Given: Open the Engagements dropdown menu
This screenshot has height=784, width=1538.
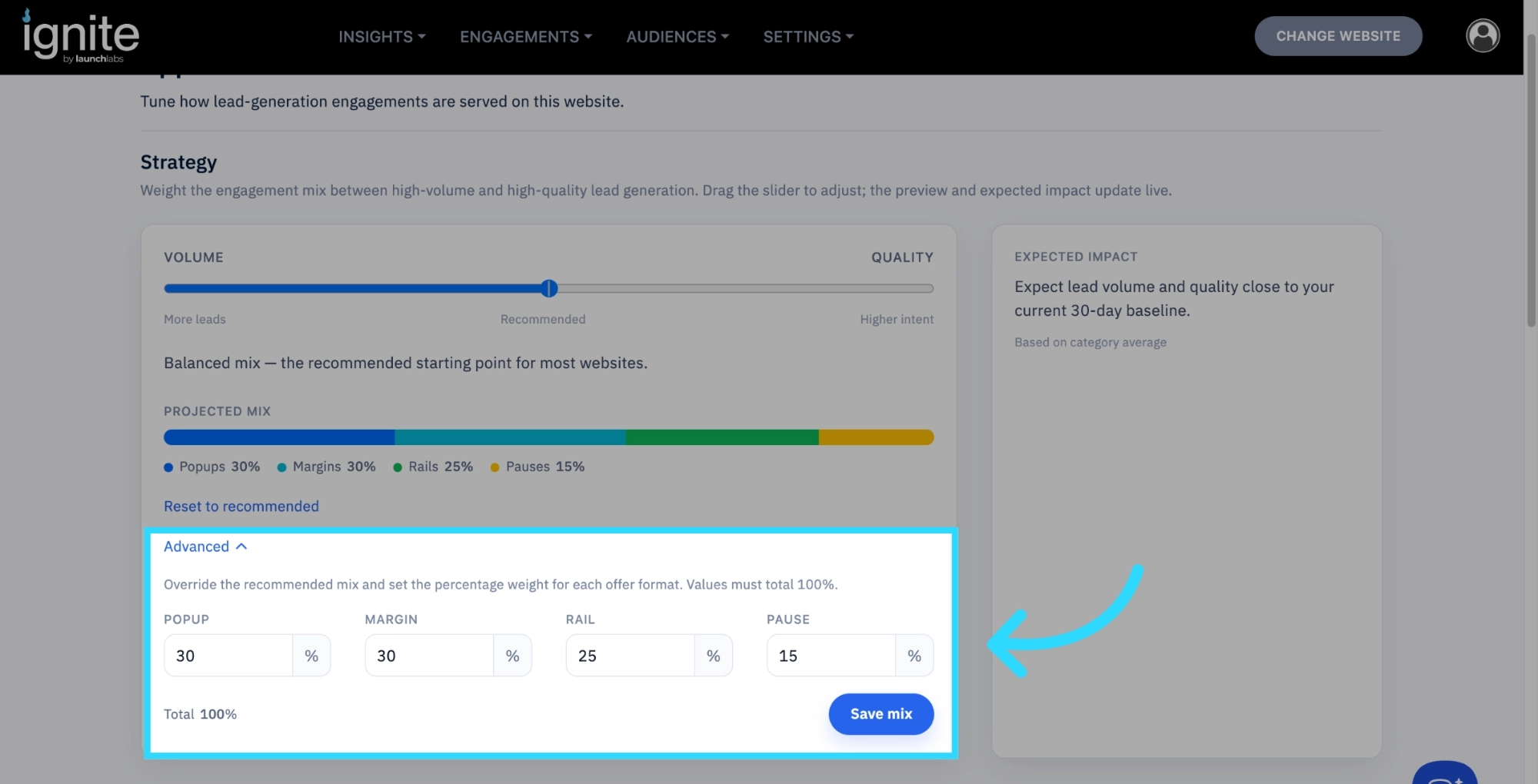Looking at the screenshot, I should (526, 36).
